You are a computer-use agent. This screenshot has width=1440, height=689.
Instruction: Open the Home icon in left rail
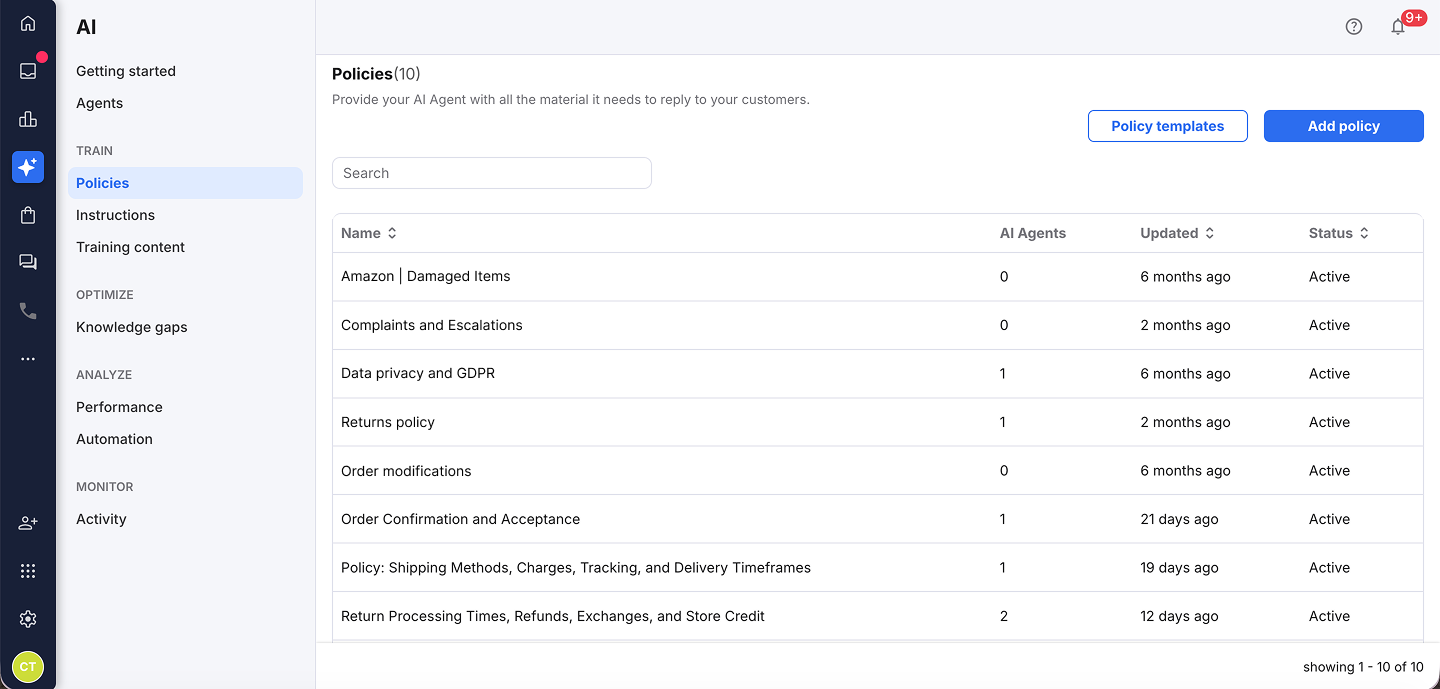pos(28,24)
